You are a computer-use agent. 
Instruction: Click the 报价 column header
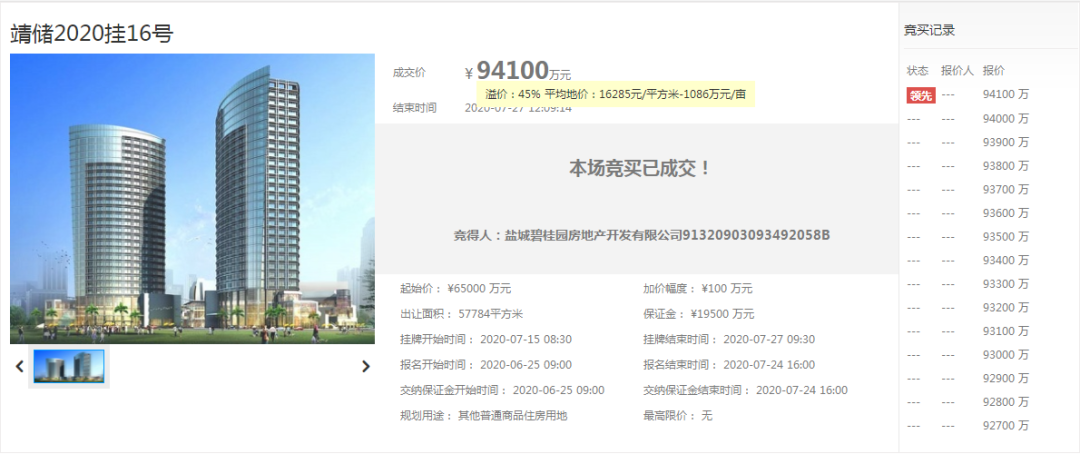pyautogui.click(x=994, y=70)
